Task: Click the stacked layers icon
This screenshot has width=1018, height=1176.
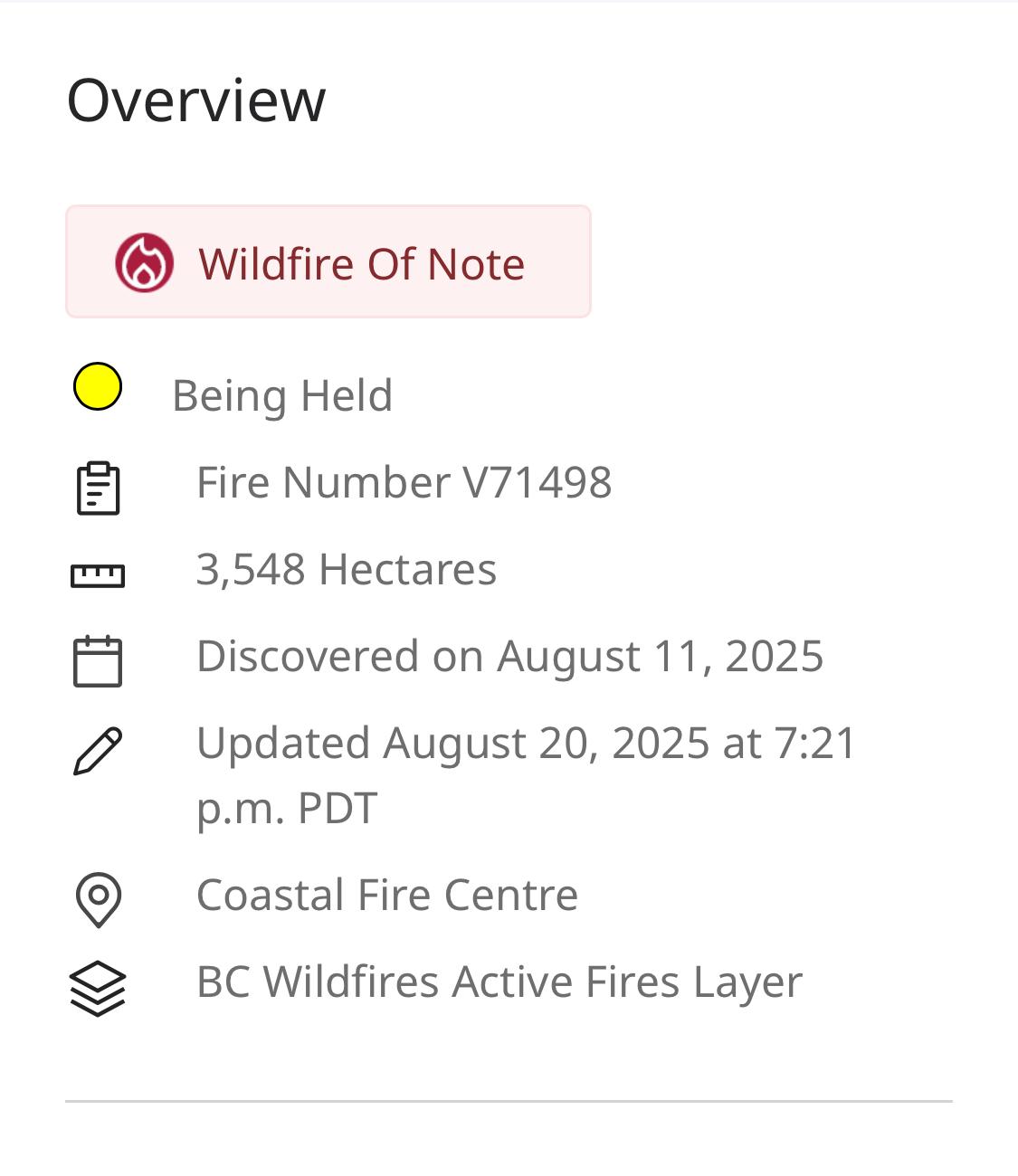Action: pyautogui.click(x=98, y=988)
